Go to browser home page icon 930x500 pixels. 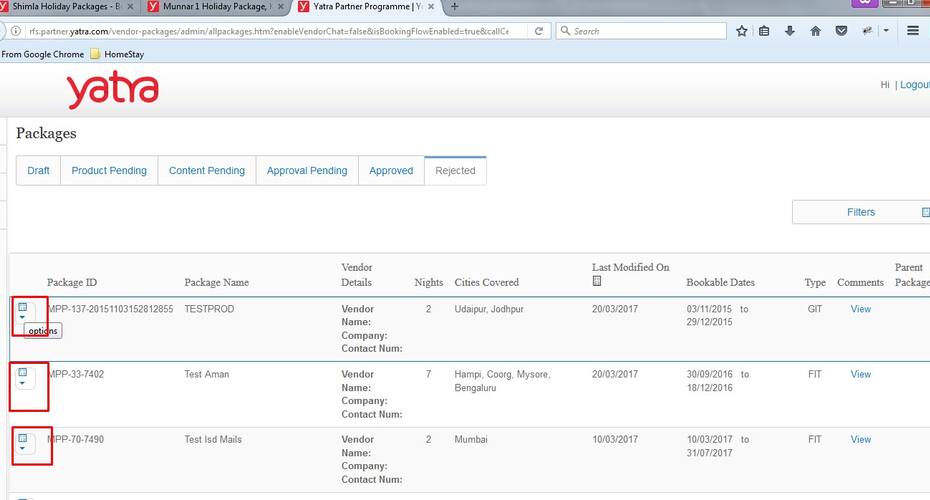click(816, 31)
